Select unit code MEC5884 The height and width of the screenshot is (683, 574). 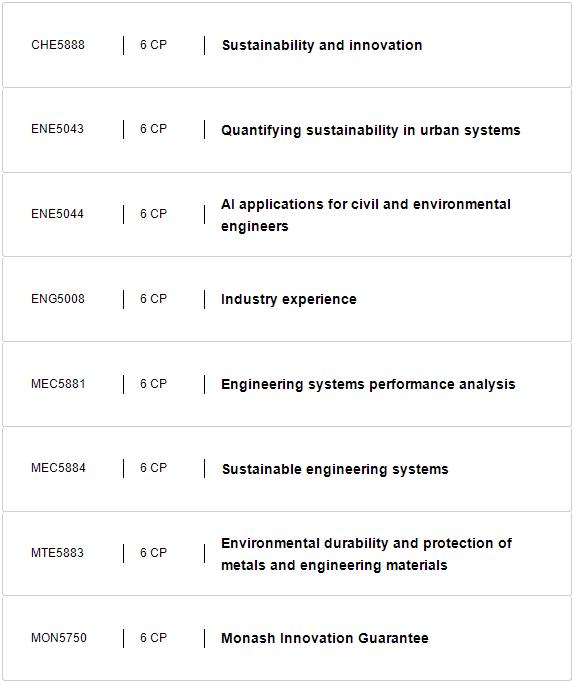pyautogui.click(x=58, y=468)
